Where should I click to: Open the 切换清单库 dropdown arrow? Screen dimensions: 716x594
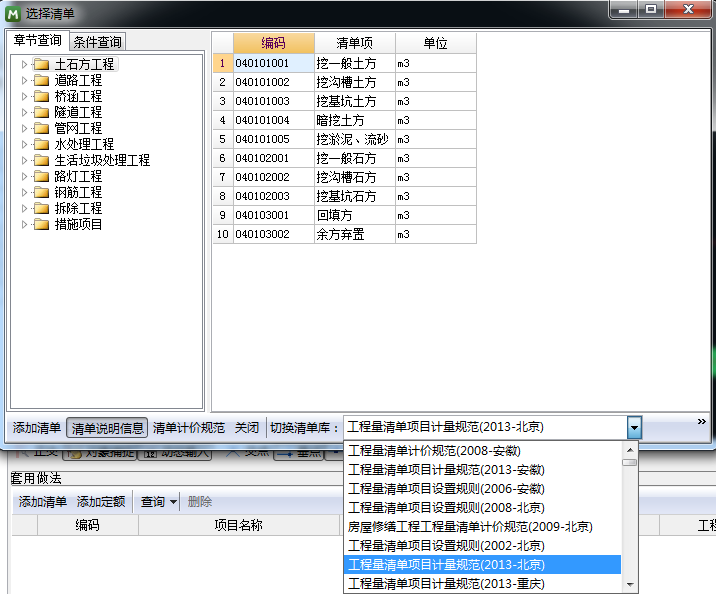point(633,428)
